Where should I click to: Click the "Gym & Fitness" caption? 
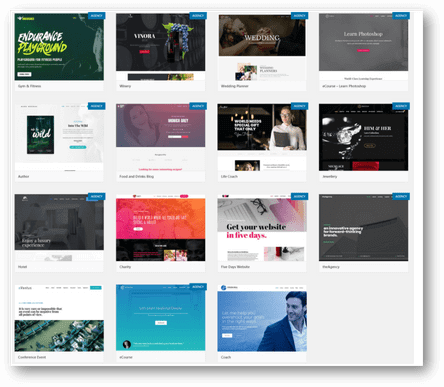tap(29, 86)
